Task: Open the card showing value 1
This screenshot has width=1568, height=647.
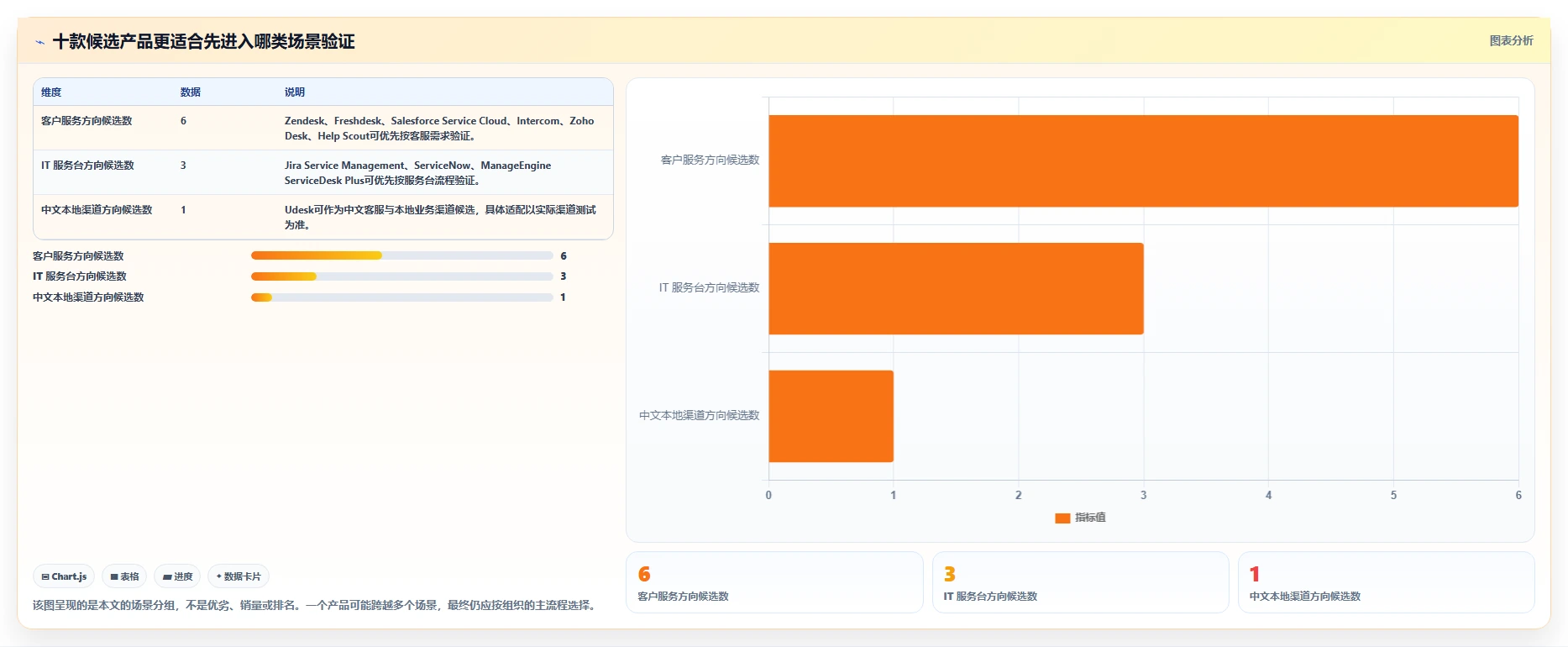Action: 1387,582
